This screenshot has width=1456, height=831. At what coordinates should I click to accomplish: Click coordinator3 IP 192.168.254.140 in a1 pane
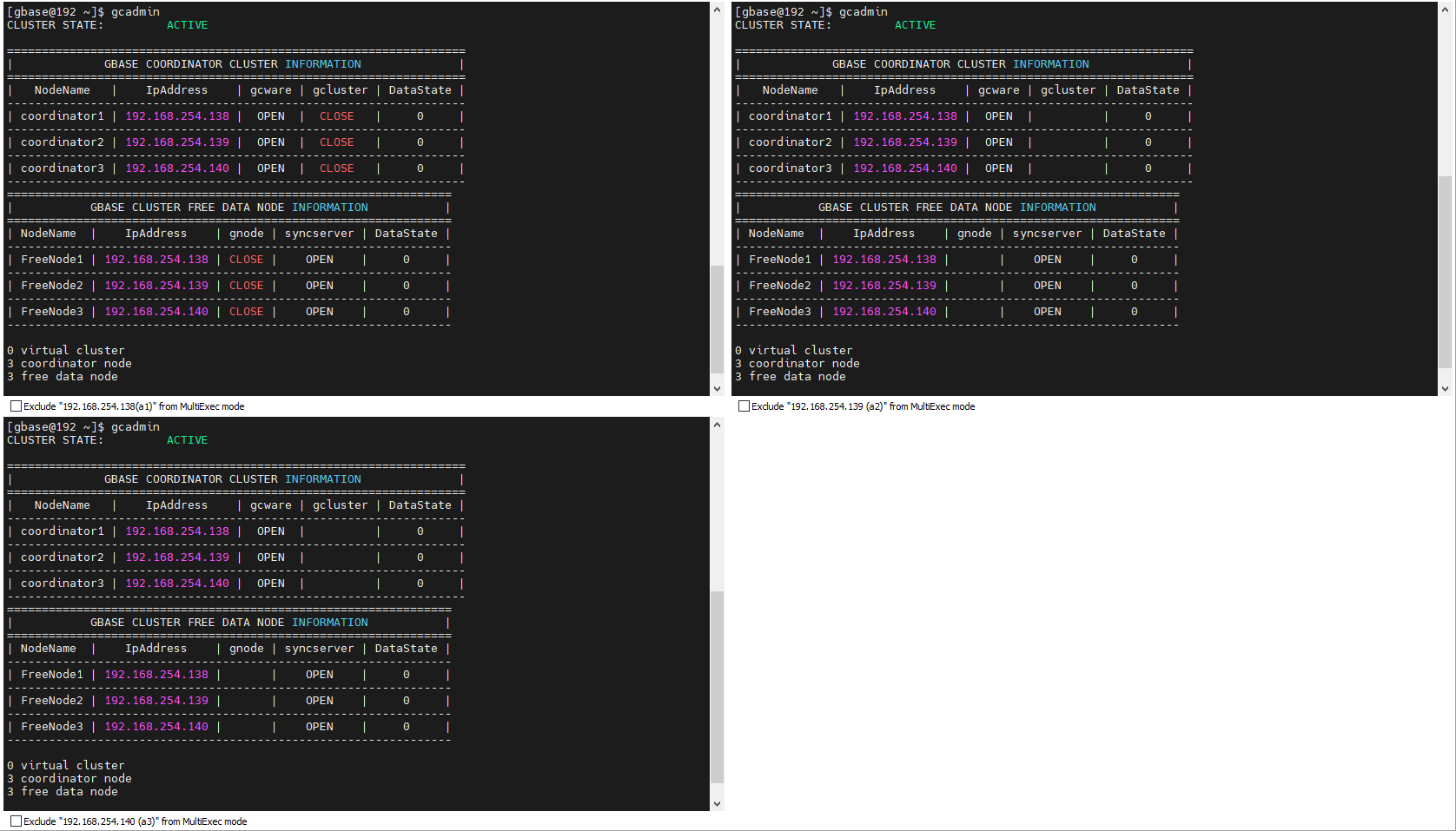point(177,168)
